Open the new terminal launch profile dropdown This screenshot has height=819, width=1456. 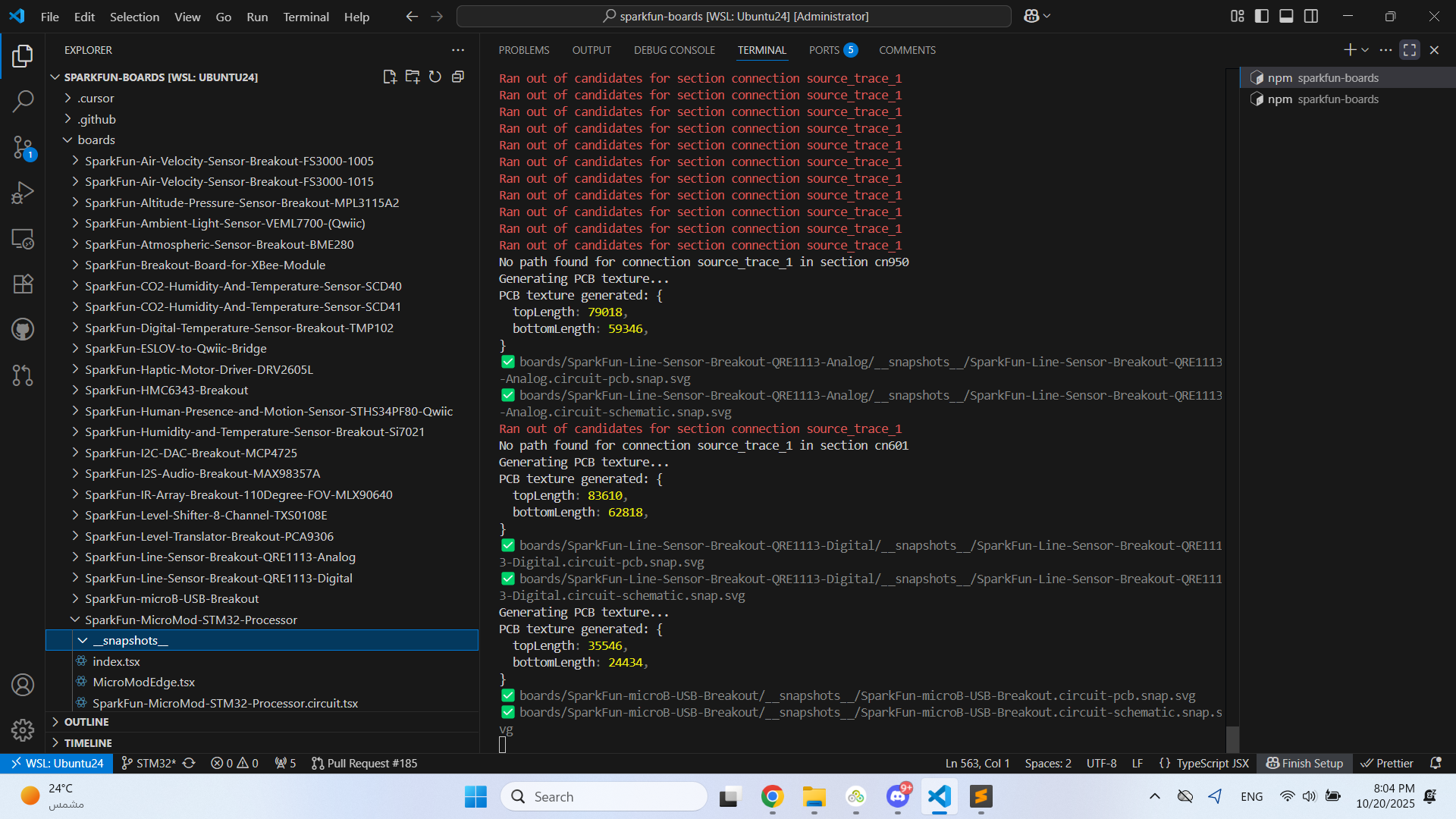click(1366, 50)
